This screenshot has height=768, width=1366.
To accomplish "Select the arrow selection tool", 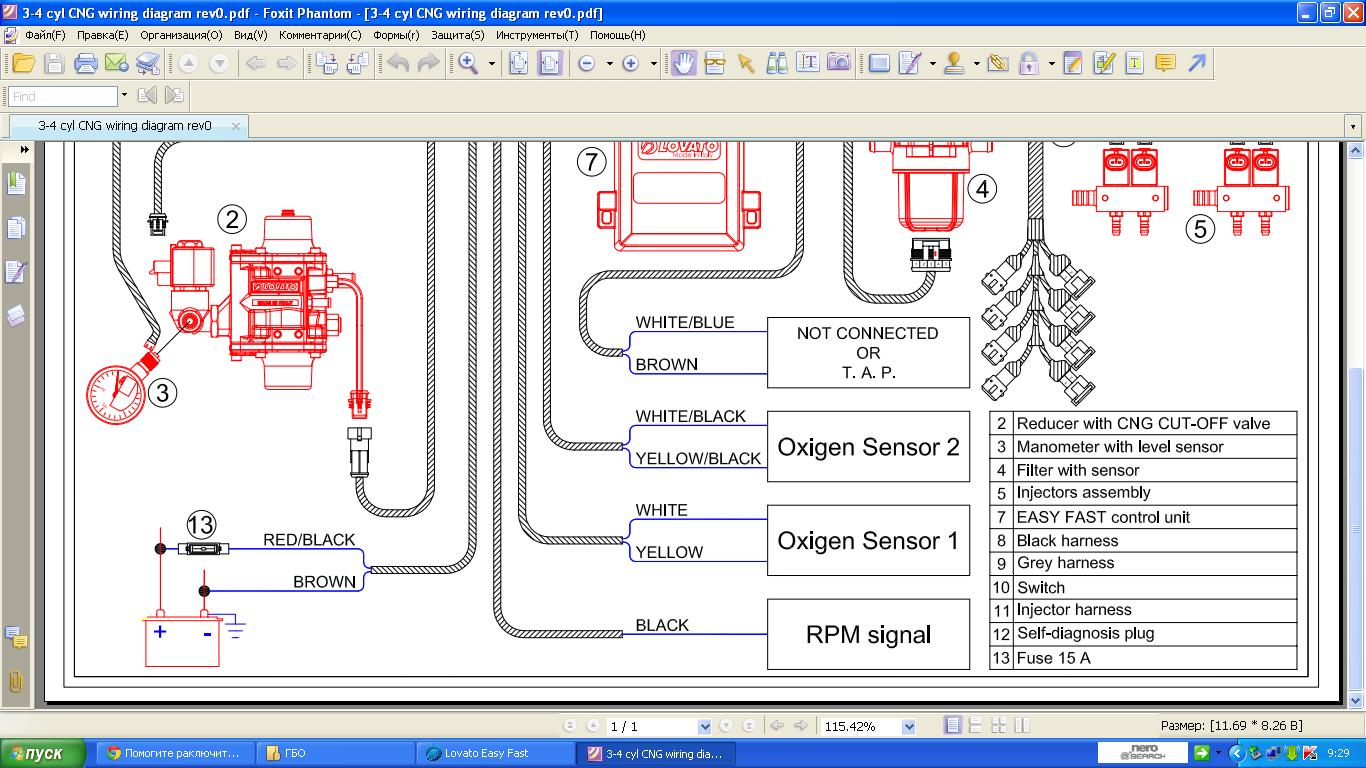I will [745, 63].
